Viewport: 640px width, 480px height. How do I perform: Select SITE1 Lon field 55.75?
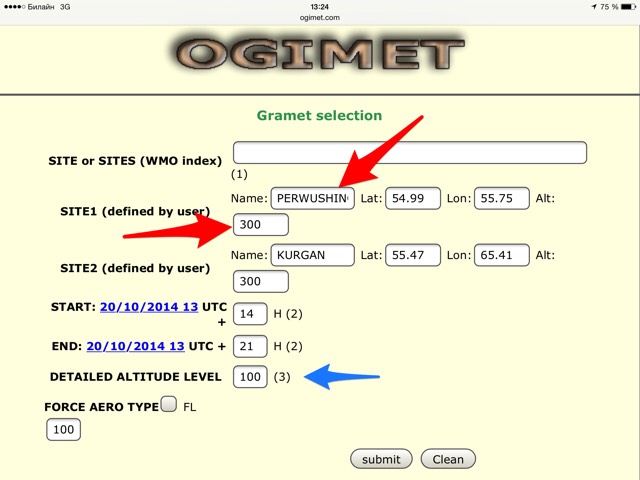click(x=502, y=198)
